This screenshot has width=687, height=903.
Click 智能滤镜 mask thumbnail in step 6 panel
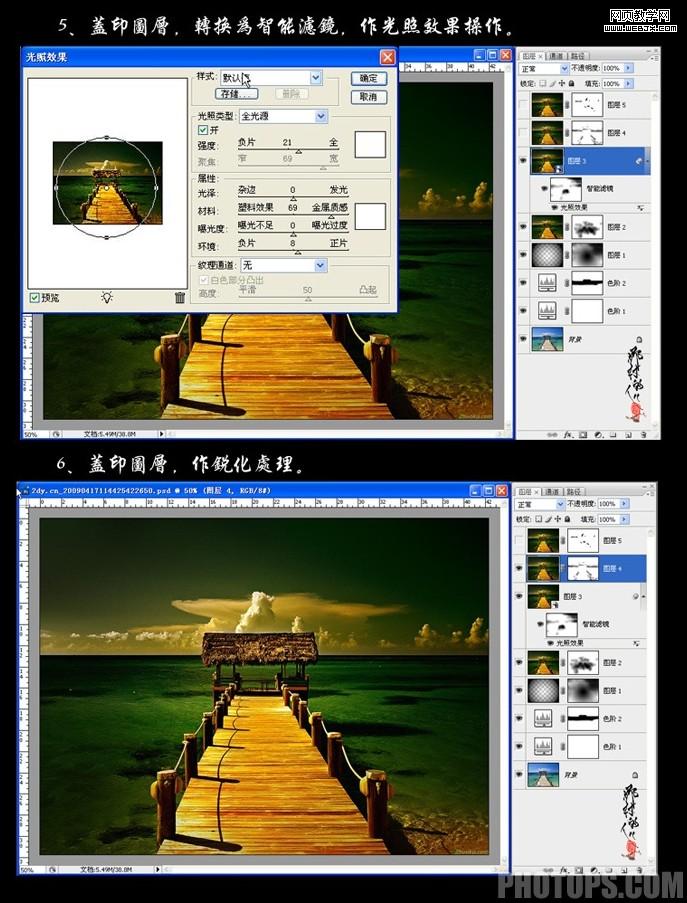point(561,624)
